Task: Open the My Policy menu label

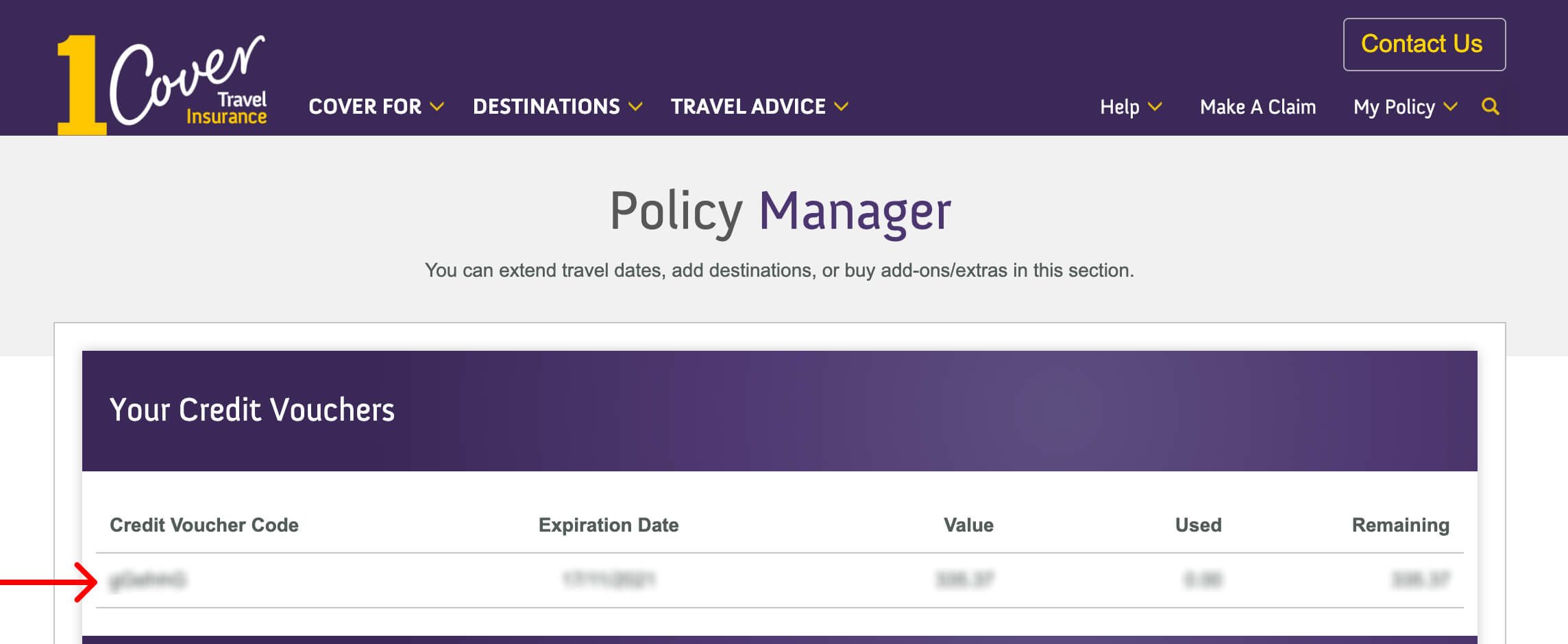Action: (x=1393, y=107)
